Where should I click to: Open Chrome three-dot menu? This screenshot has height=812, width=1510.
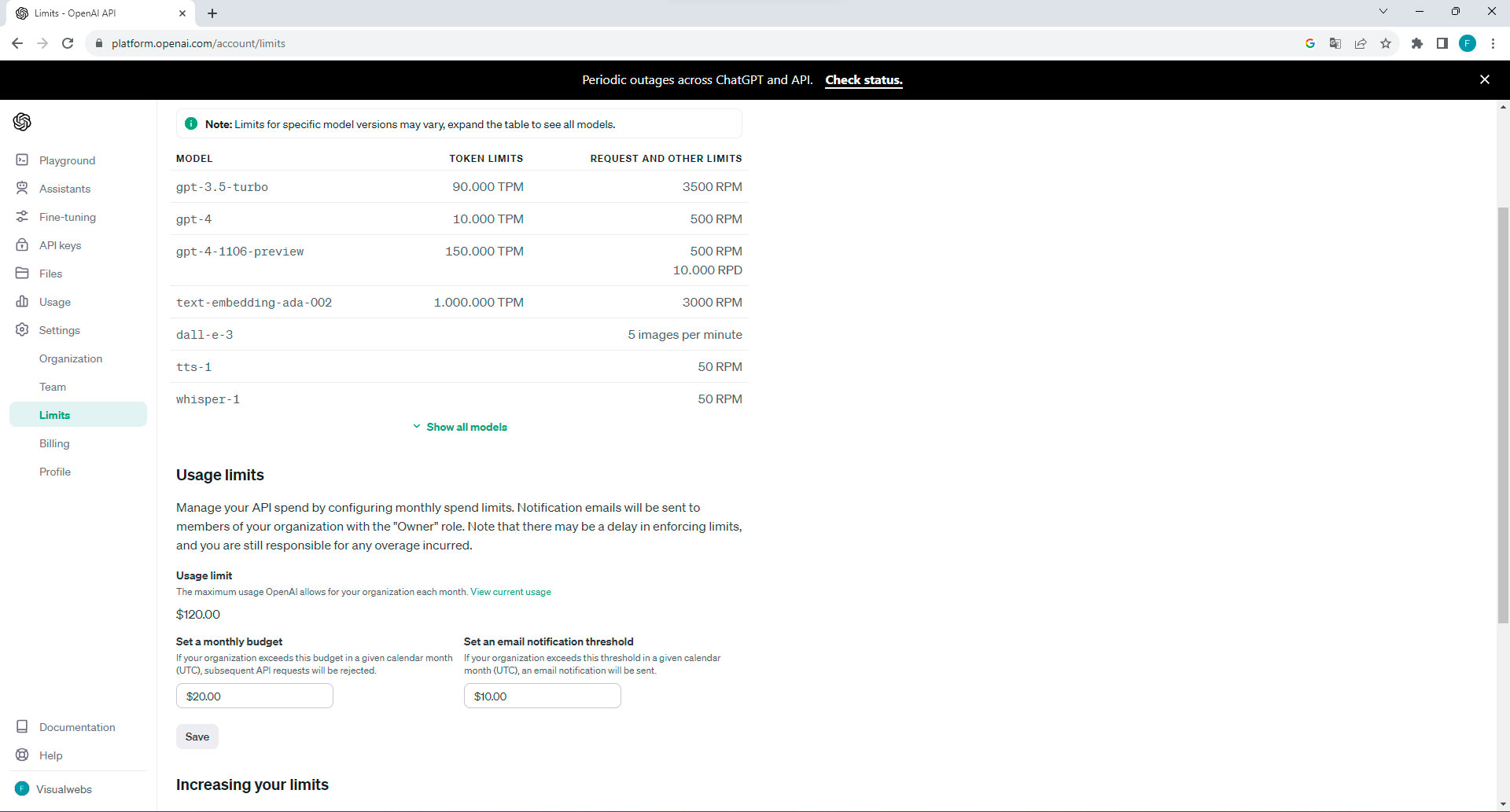(1493, 43)
